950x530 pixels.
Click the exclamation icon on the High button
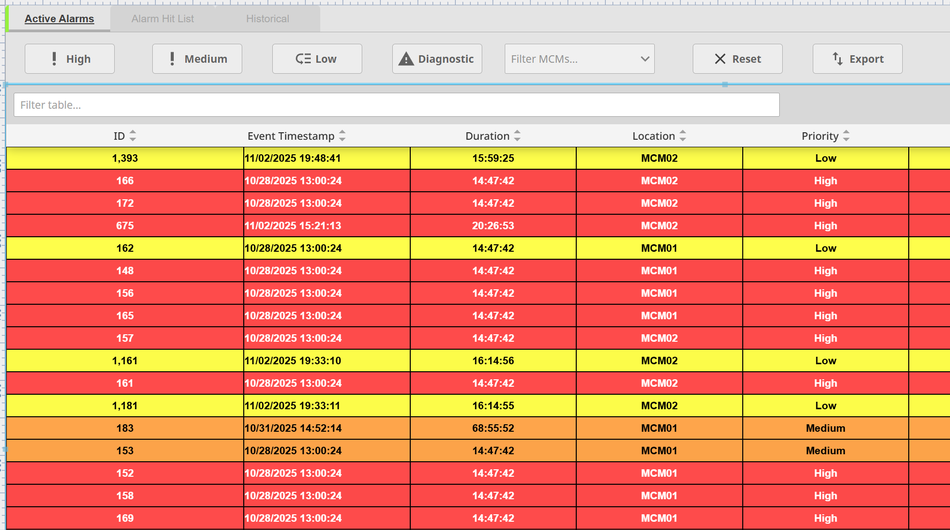[x=54, y=59]
